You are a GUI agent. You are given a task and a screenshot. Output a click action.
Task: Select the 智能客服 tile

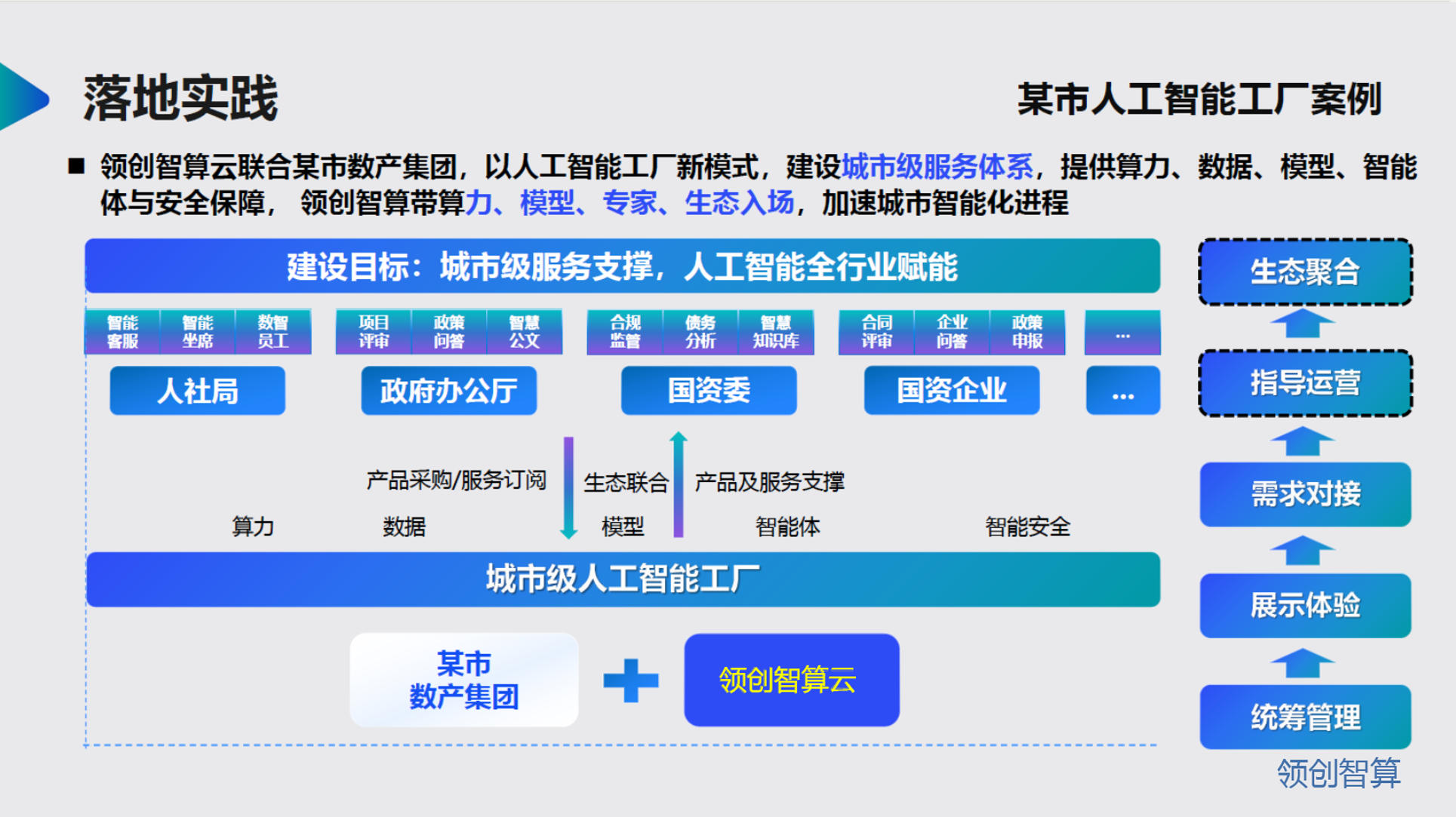[x=122, y=332]
